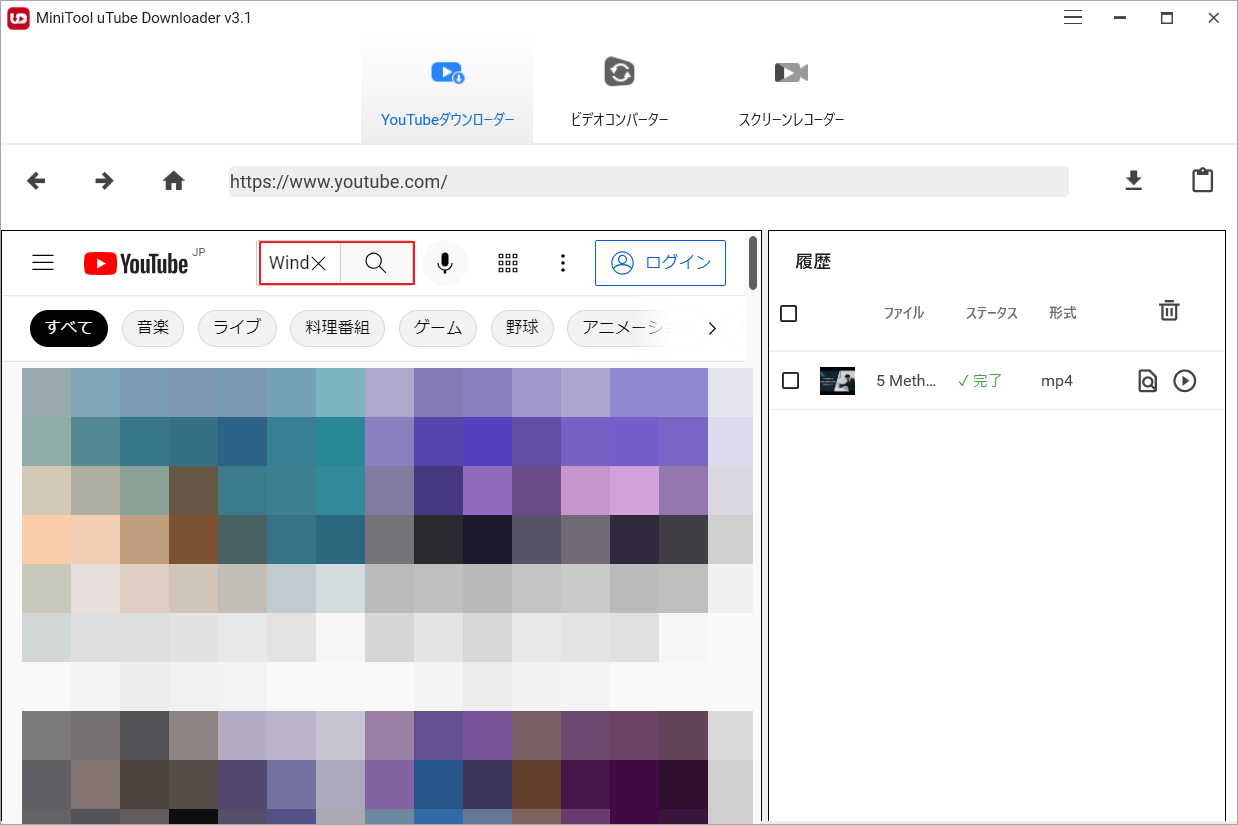The width and height of the screenshot is (1238, 825).
Task: Select the 音楽 category chip
Action: pyautogui.click(x=153, y=328)
